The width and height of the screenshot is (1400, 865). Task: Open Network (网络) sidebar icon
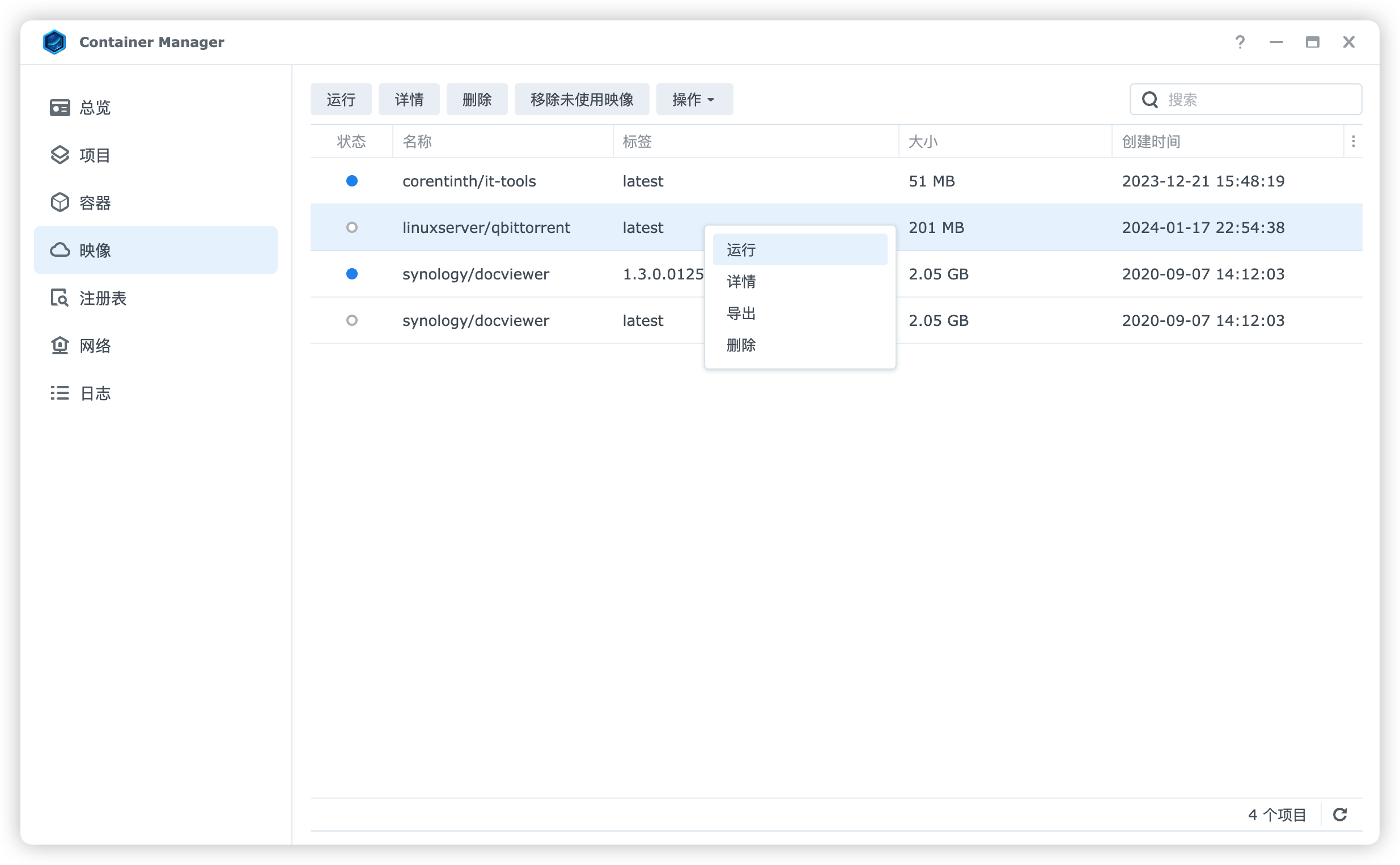point(60,346)
